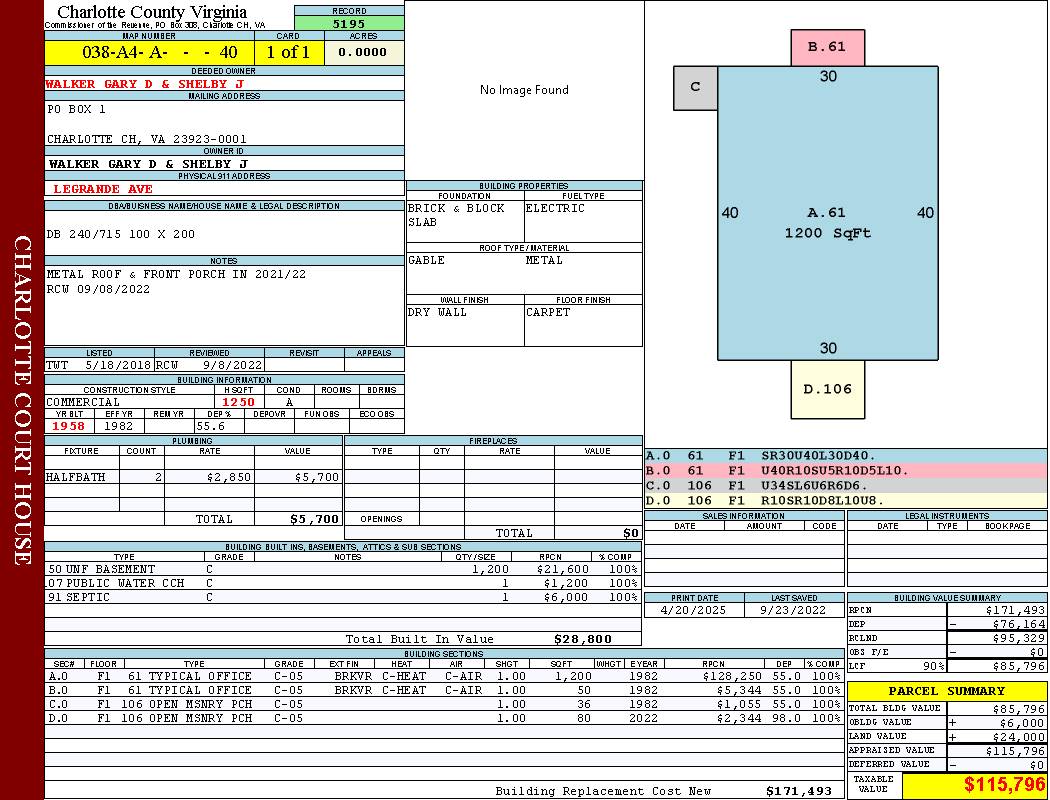The image size is (1050, 800).
Task: Select the gray C section in the sketch
Action: (695, 87)
